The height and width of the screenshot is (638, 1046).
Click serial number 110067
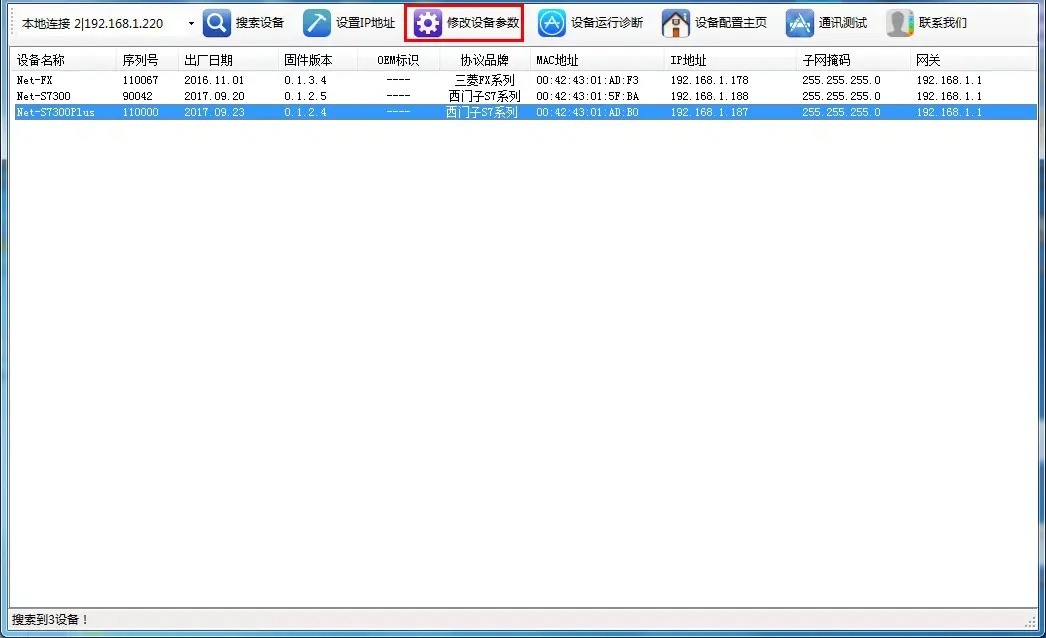click(140, 80)
